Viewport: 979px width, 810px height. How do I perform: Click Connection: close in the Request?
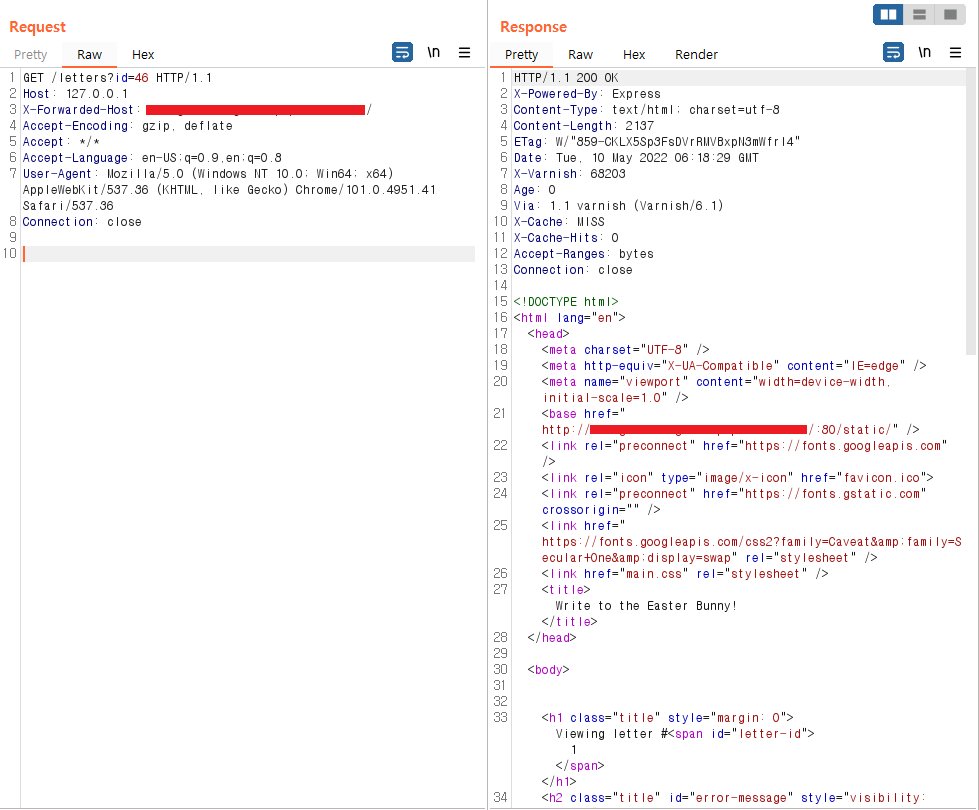(82, 222)
